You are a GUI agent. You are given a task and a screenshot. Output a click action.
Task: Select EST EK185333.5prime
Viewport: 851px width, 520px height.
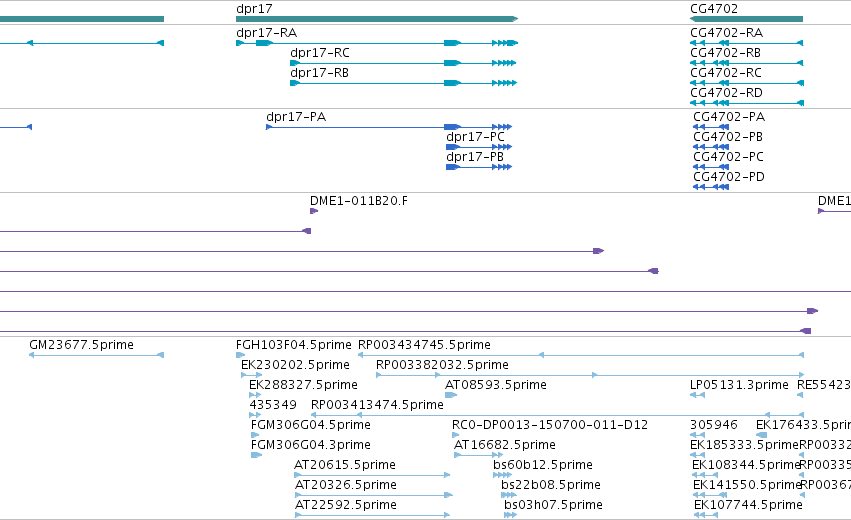744,445
